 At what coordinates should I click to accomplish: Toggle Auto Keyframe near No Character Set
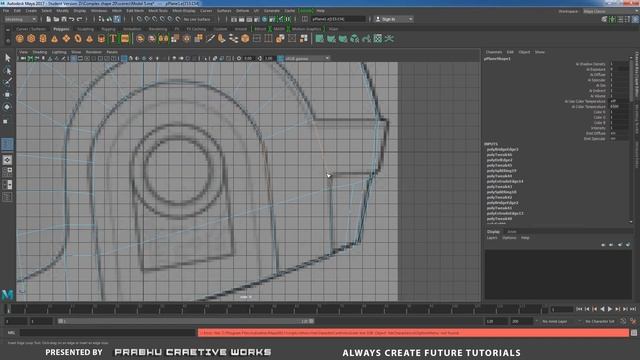pyautogui.click(x=623, y=322)
